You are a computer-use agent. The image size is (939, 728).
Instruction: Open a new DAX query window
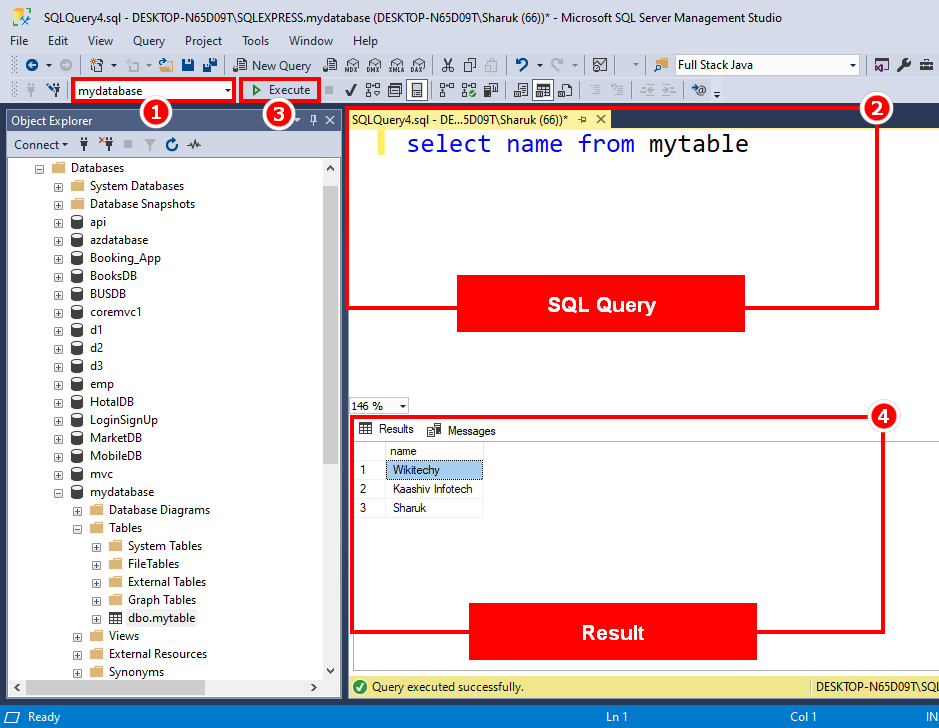419,65
